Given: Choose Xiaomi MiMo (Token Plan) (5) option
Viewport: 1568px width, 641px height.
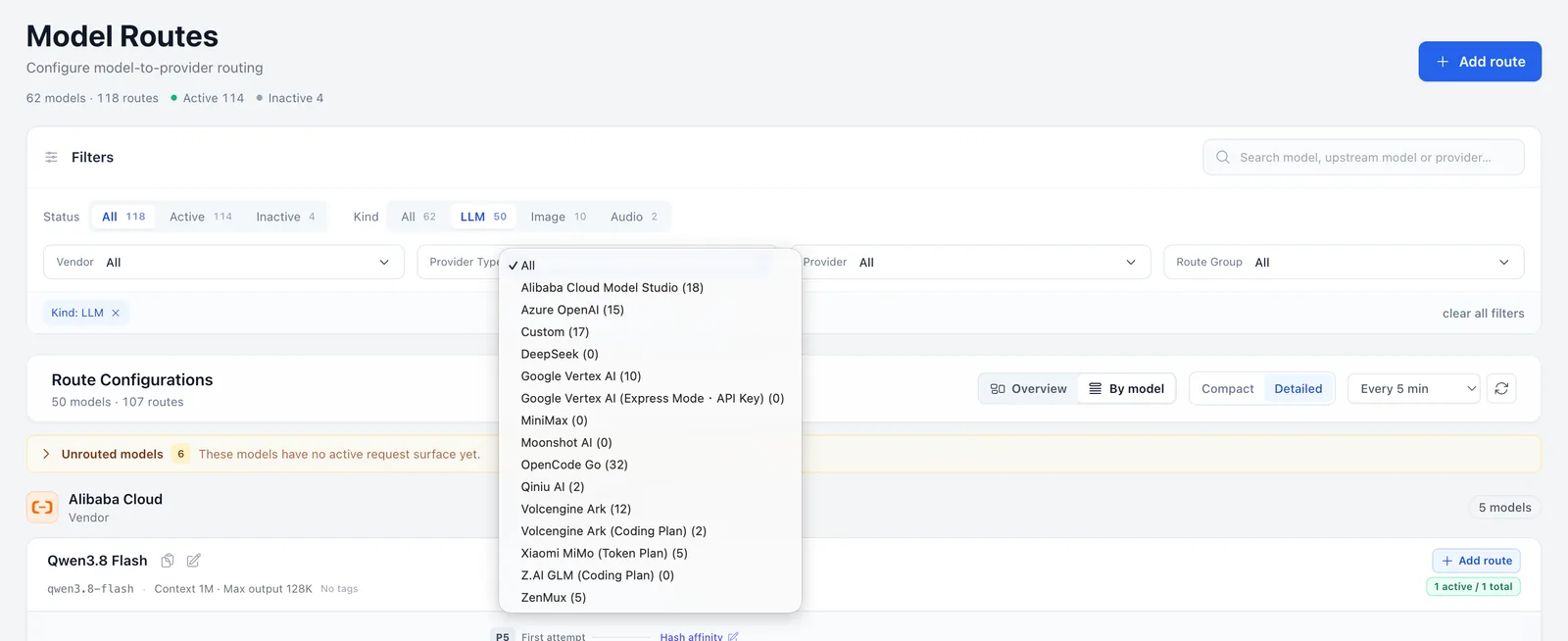Looking at the screenshot, I should pyautogui.click(x=650, y=554).
